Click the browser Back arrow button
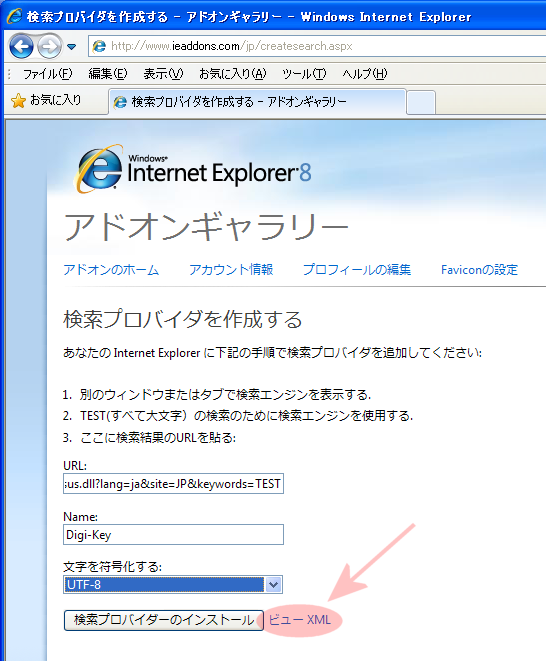 tap(21, 46)
